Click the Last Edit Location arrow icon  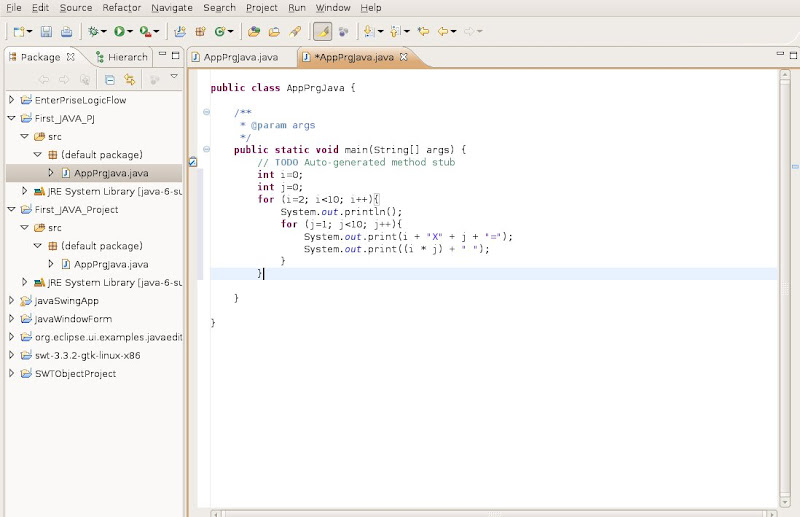(423, 32)
